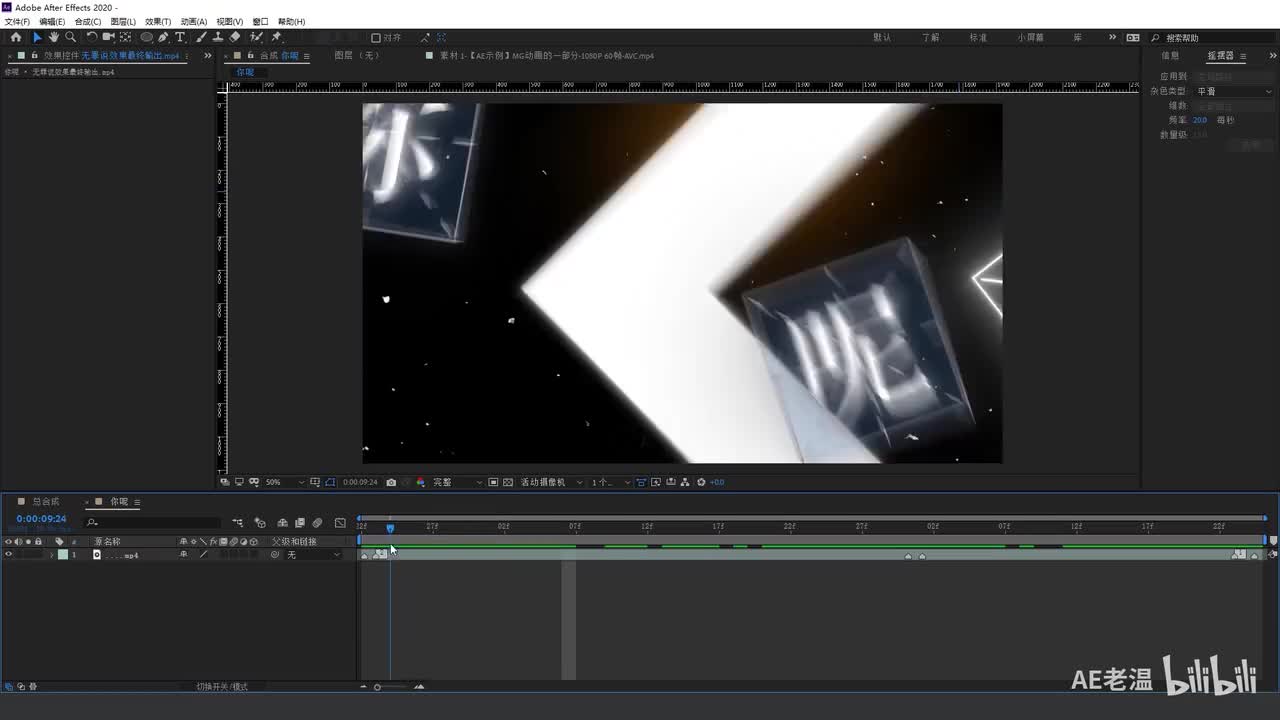Toggle transparency grid in viewer

point(508,482)
